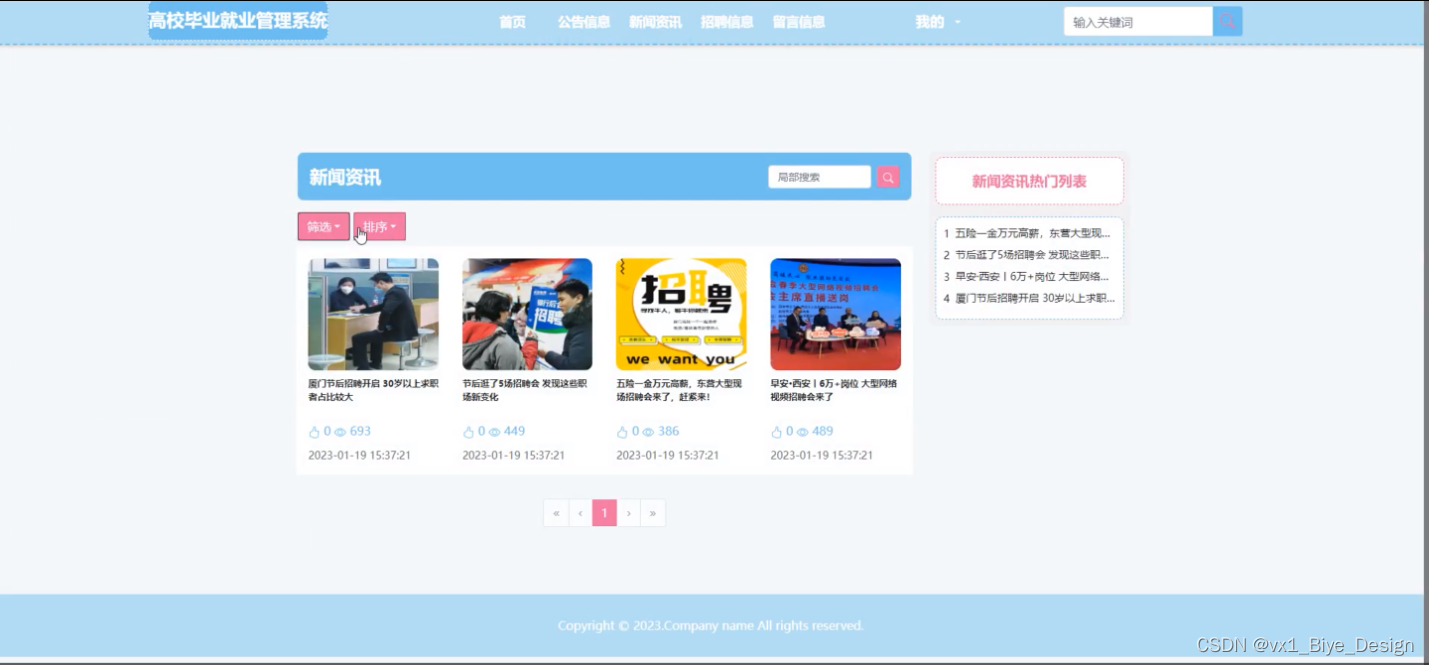Open thumbnail of 早安·西安 video recruitment article
The width and height of the screenshot is (1429, 665).
coord(835,315)
